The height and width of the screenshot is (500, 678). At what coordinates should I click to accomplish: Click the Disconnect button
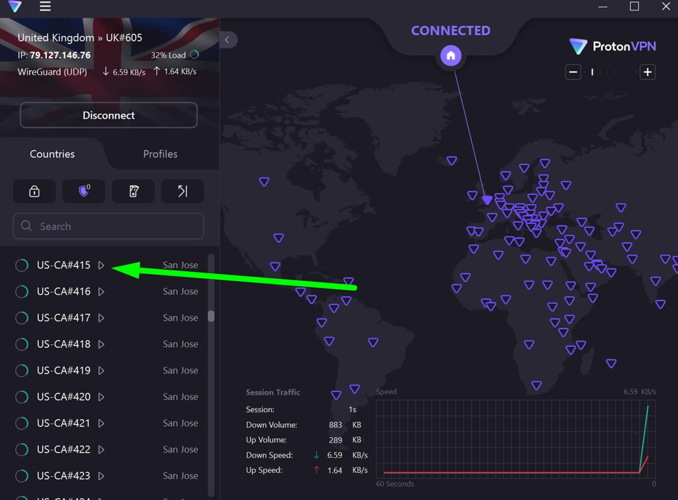[109, 115]
